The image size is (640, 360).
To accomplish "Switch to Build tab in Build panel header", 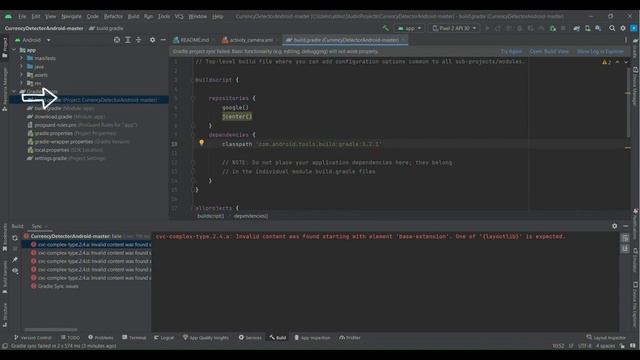I will click(x=17, y=226).
